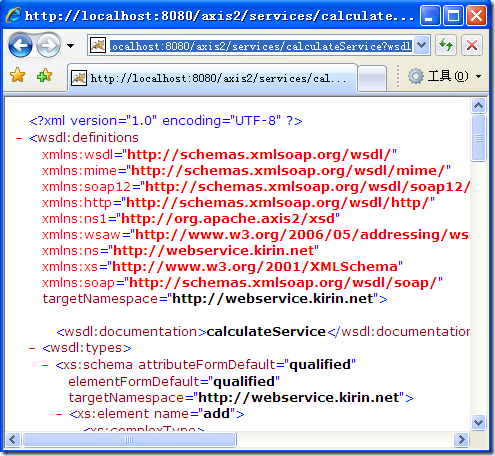Click the horizontal scrollbar thumb
This screenshot has height=456, width=495.
[129, 439]
